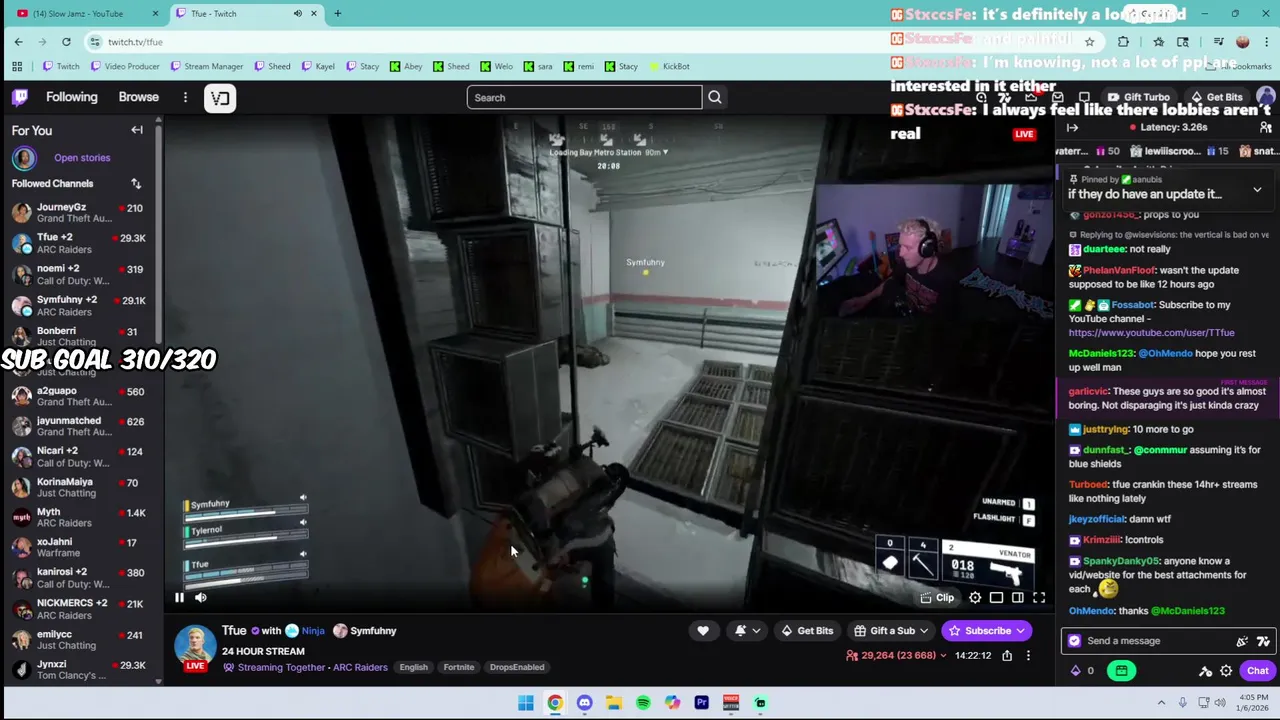Image resolution: width=1280 pixels, height=720 pixels.
Task: Open the Bits balance icon in chat
Action: pos(1076,671)
